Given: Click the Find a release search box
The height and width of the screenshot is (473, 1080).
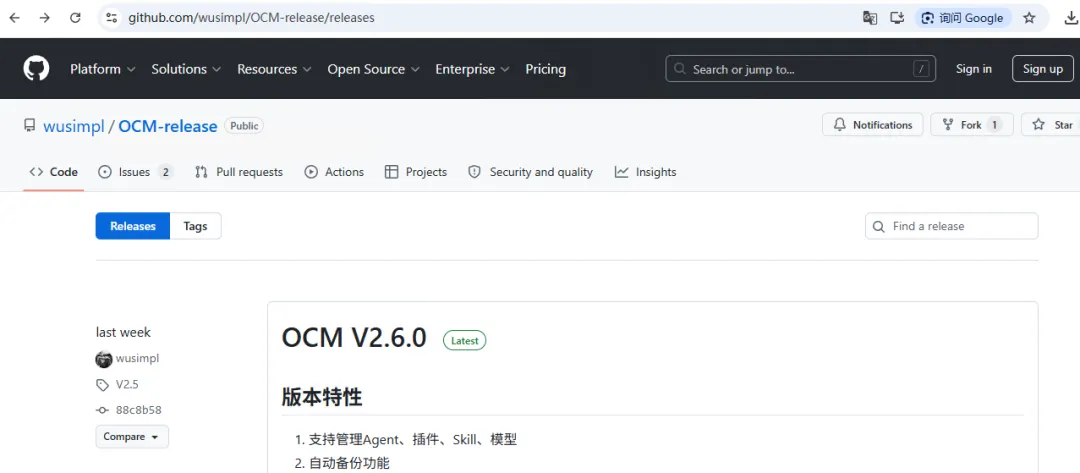Looking at the screenshot, I should [951, 226].
